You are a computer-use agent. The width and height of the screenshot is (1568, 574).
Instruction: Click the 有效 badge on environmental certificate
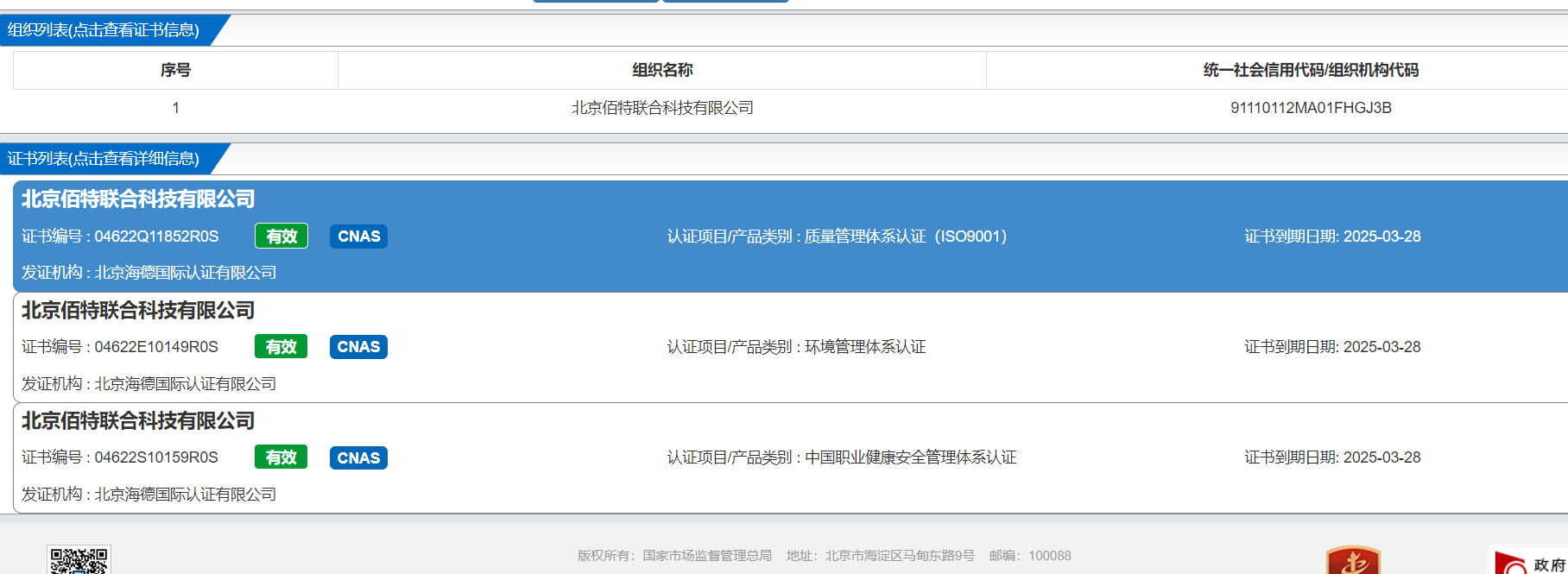coord(281,347)
